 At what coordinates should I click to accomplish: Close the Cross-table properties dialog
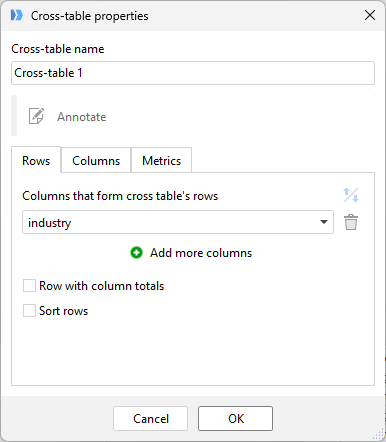(x=370, y=15)
